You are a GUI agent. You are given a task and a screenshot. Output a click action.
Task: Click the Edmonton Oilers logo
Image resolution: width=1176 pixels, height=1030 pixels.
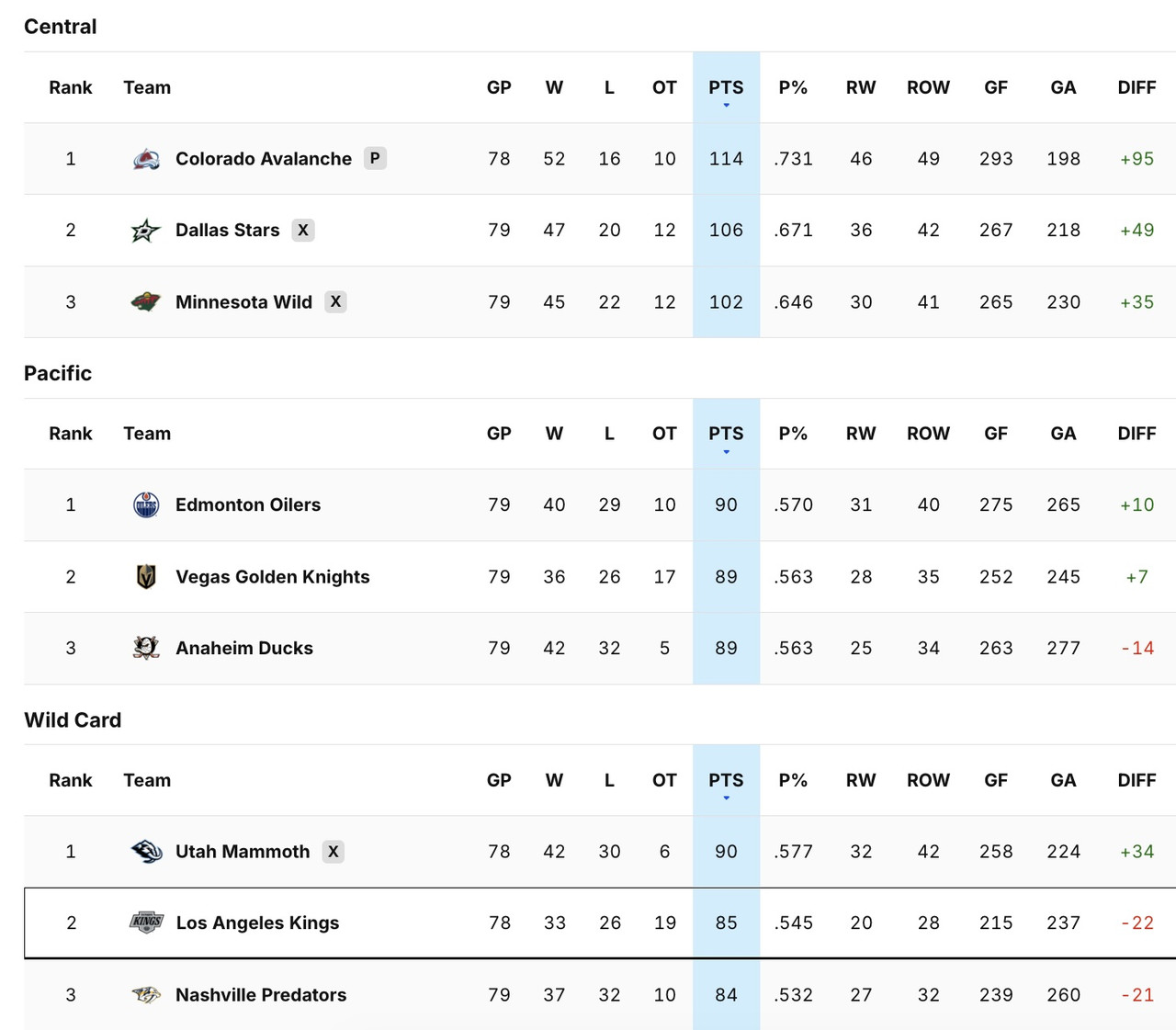click(x=145, y=504)
